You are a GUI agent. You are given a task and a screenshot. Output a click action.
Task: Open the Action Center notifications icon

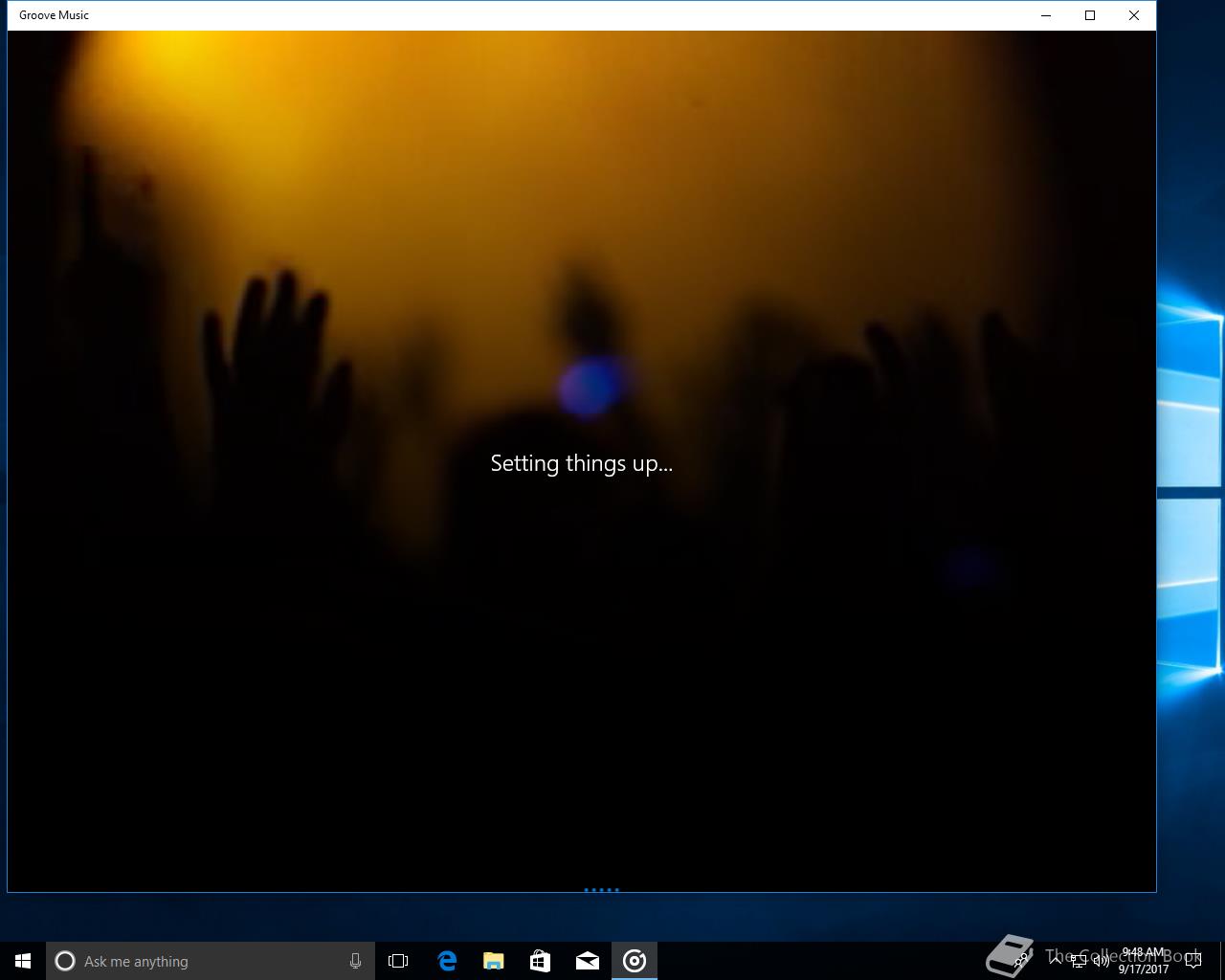(1192, 961)
